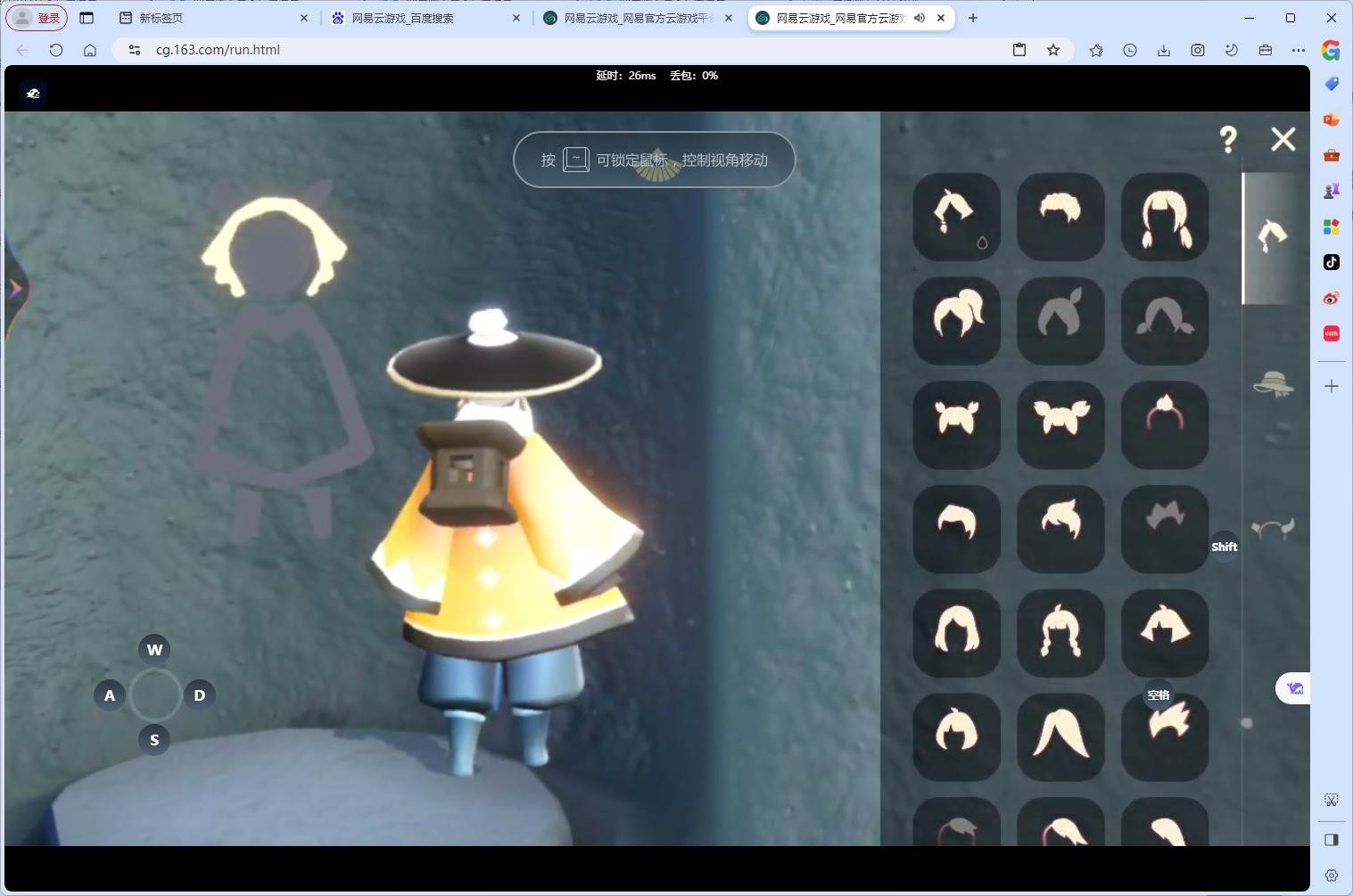
Task: Reload the page with the refresh button
Action: coord(56,50)
